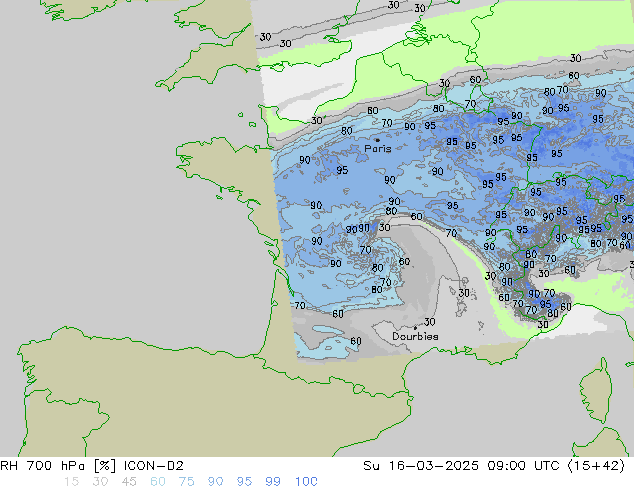The width and height of the screenshot is (634, 490).
Task: Select legend value 99
Action: coord(273,482)
